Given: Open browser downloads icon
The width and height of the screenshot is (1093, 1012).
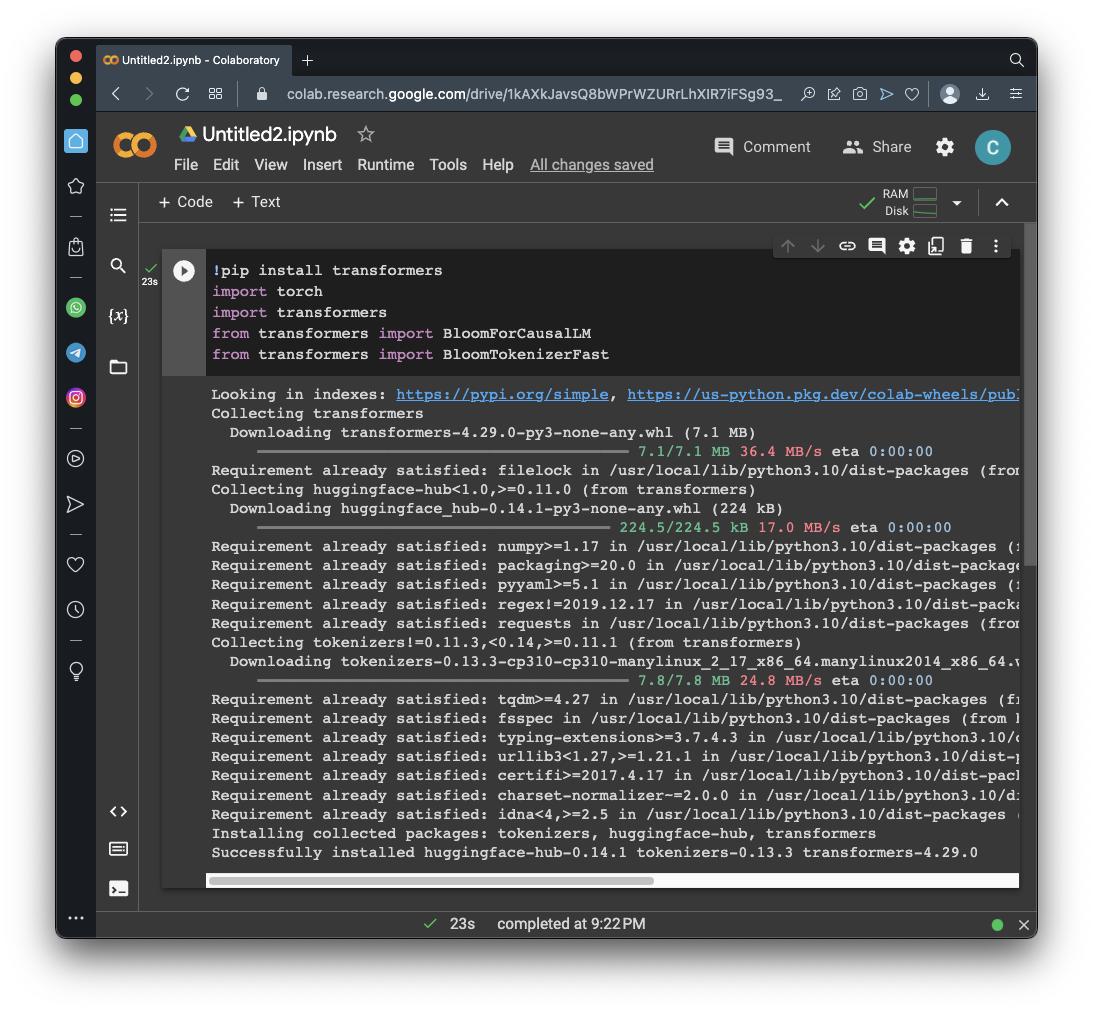Looking at the screenshot, I should [982, 94].
